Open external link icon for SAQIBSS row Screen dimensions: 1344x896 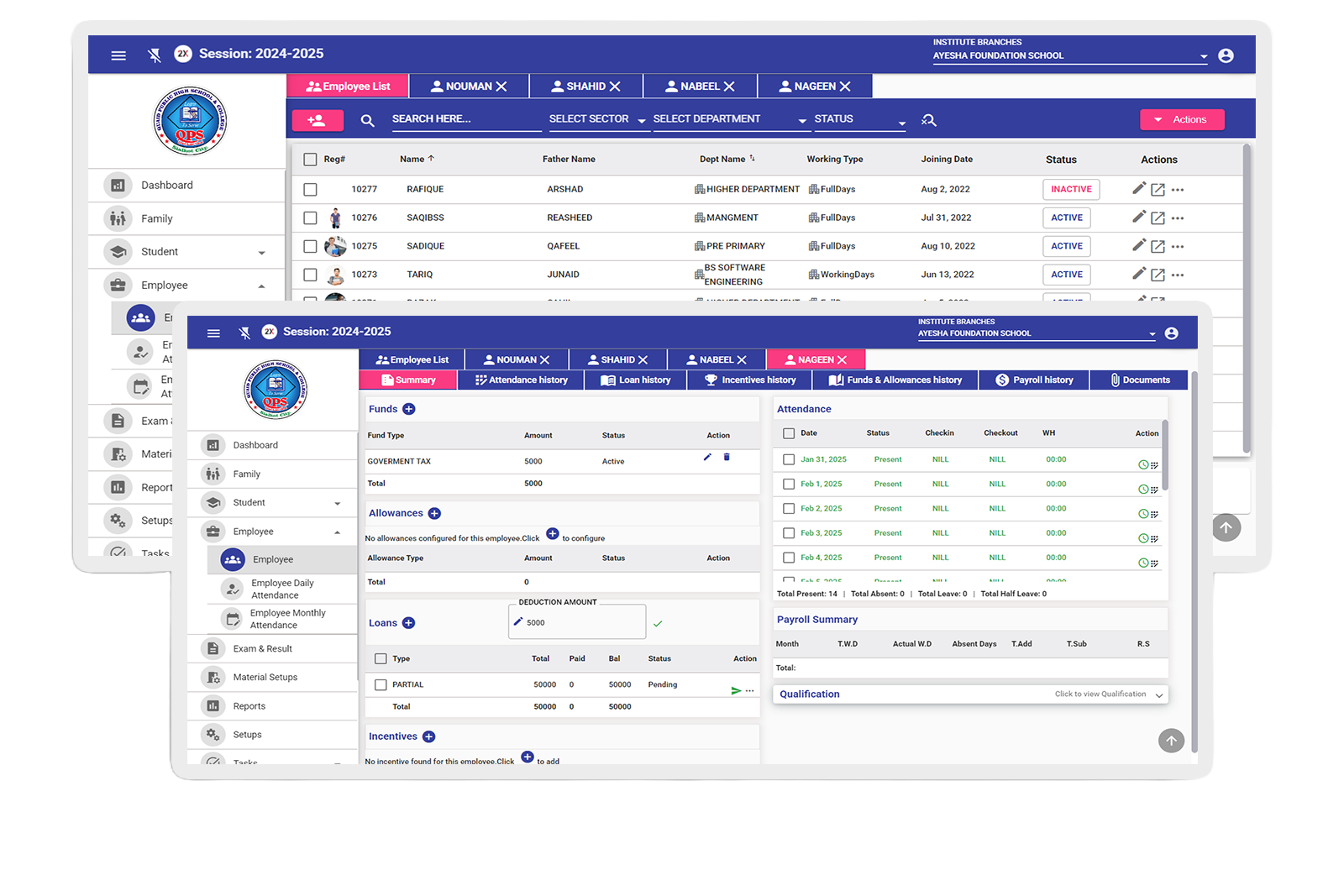[1158, 218]
